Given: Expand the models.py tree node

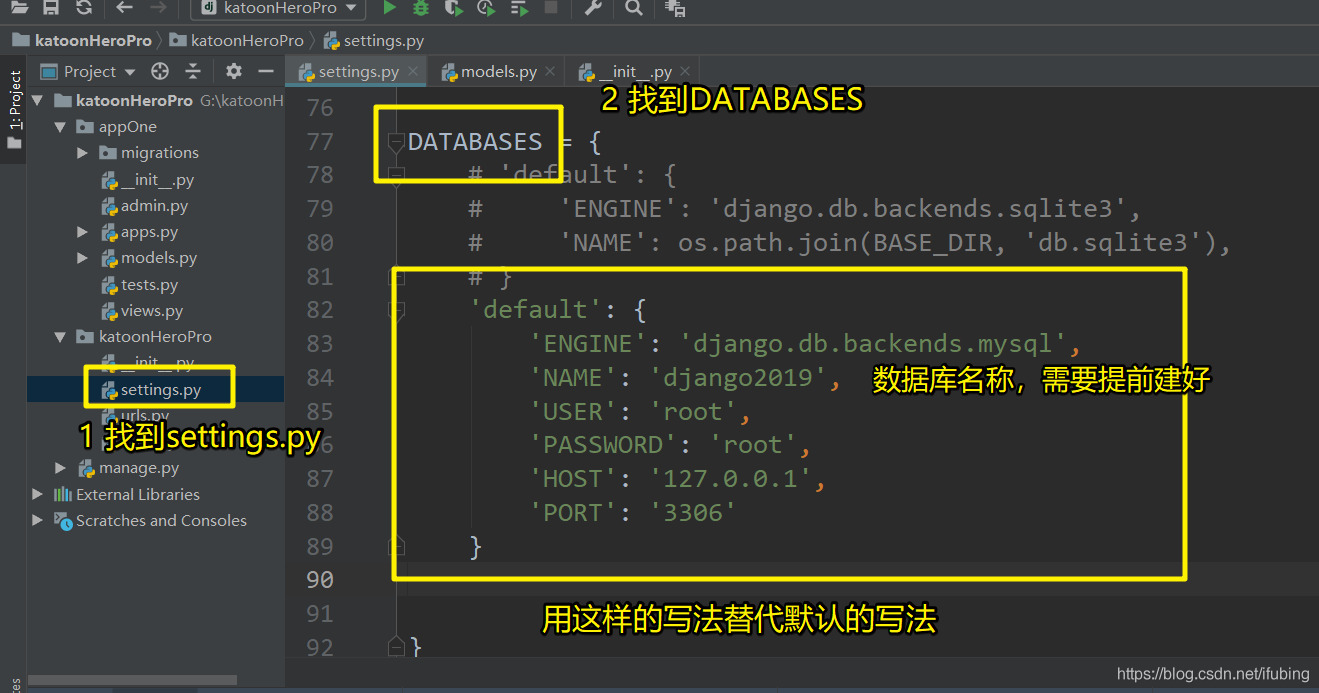Looking at the screenshot, I should coord(82,258).
